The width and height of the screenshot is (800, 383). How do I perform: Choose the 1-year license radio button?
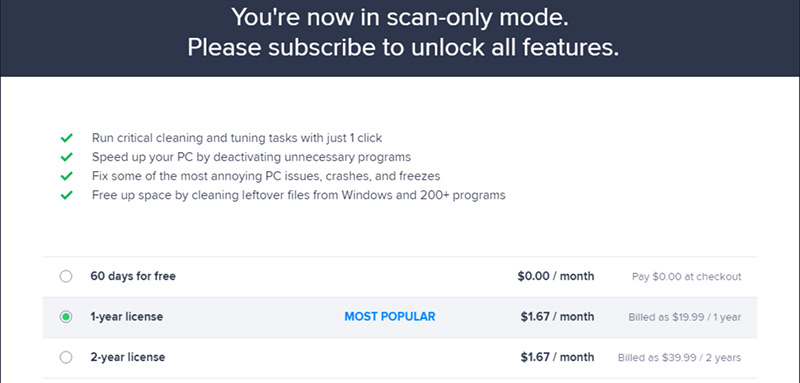tap(66, 317)
